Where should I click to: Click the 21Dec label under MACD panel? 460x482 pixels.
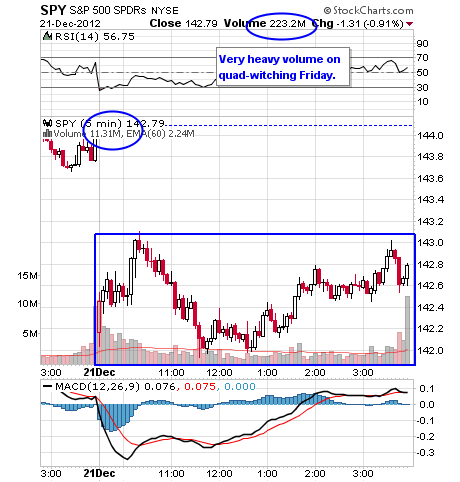tap(99, 473)
